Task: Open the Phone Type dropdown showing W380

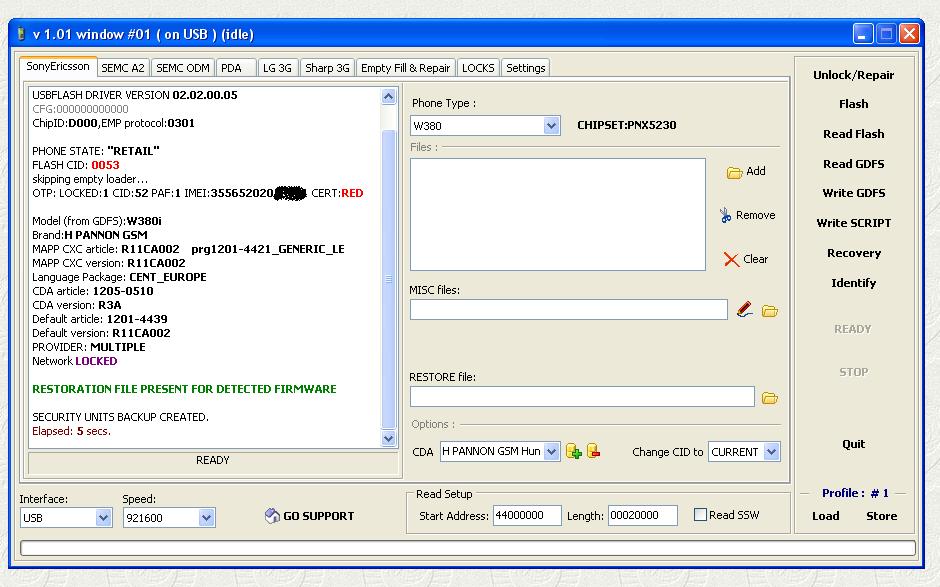Action: [486, 126]
